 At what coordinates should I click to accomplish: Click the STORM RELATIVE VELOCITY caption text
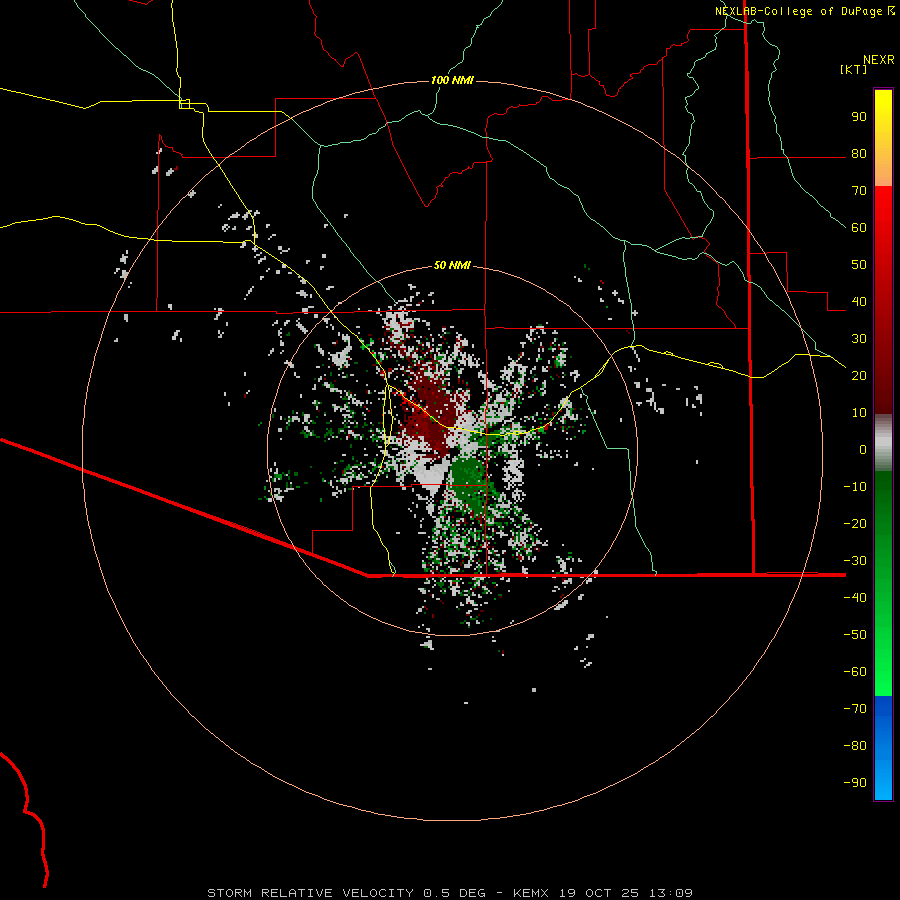[311, 893]
